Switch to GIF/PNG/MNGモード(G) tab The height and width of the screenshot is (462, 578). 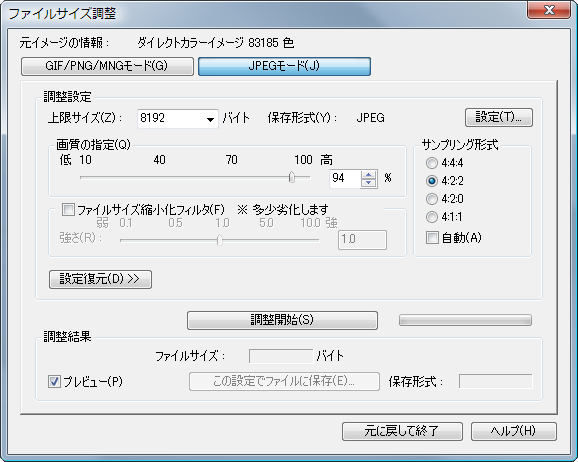[x=107, y=66]
